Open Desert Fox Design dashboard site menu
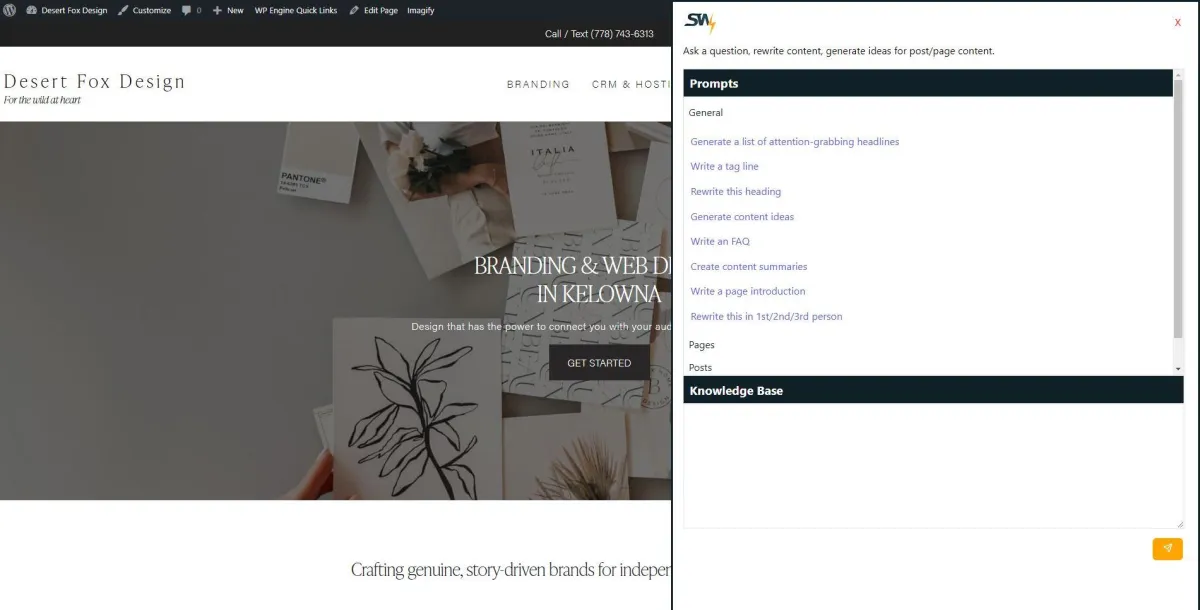This screenshot has height=610, width=1200. (x=66, y=10)
